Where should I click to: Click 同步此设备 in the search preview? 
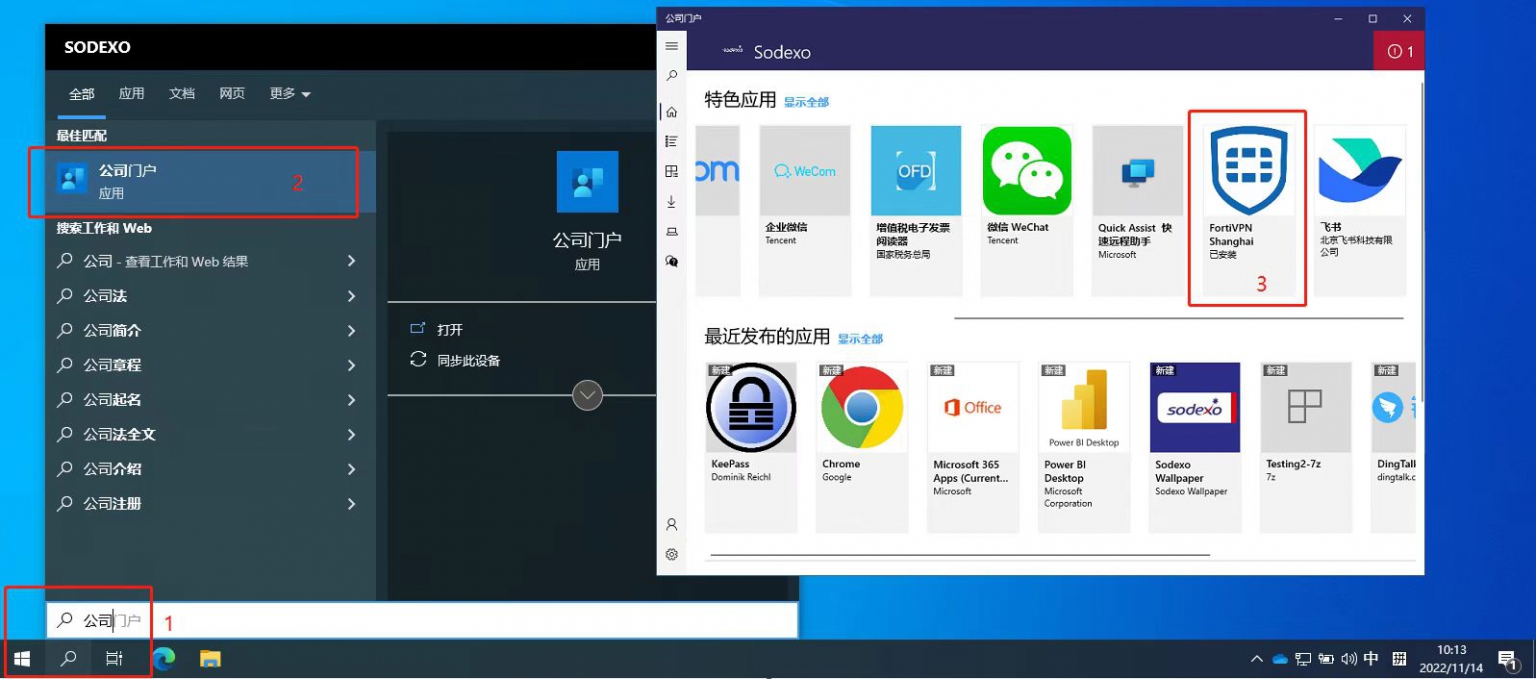click(468, 361)
